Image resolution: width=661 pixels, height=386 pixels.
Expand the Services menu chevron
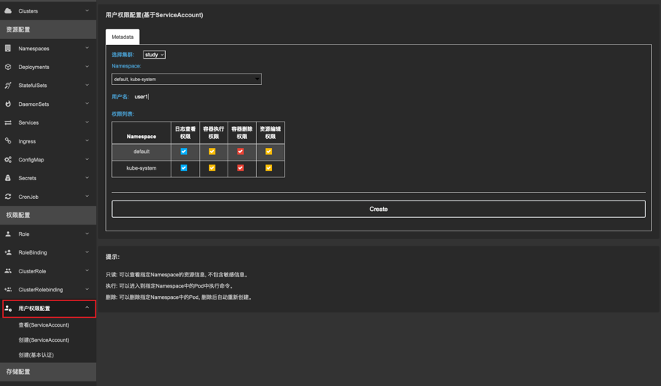coord(87,122)
